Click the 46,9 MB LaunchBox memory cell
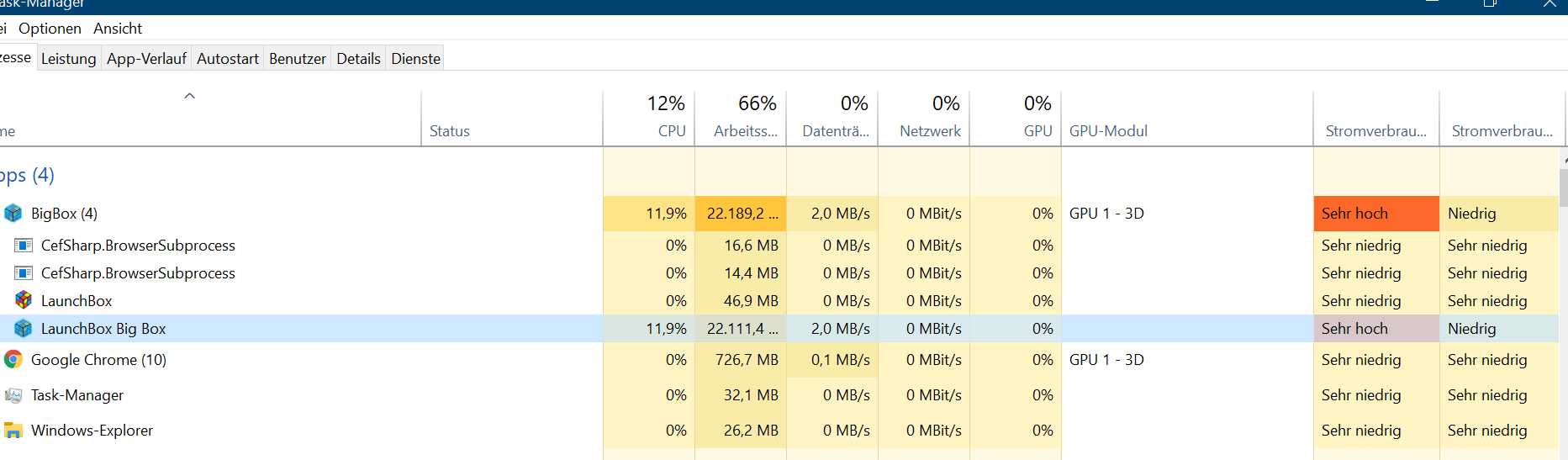 pyautogui.click(x=741, y=301)
